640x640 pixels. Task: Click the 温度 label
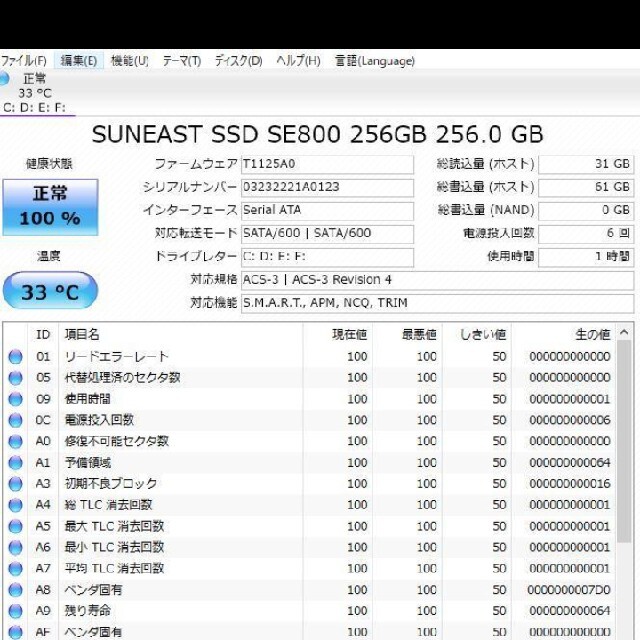49,256
